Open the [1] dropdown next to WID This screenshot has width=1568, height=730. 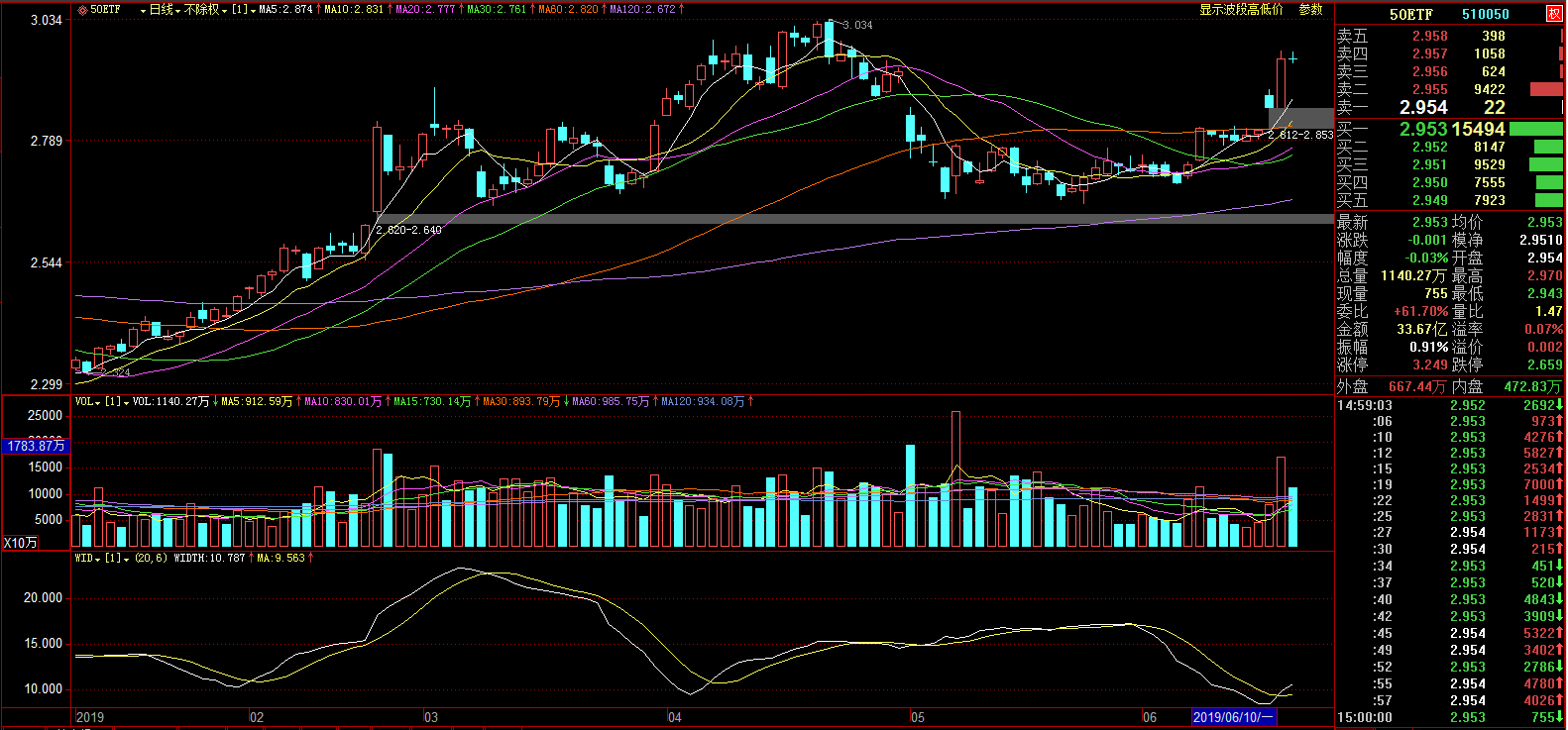[x=117, y=559]
